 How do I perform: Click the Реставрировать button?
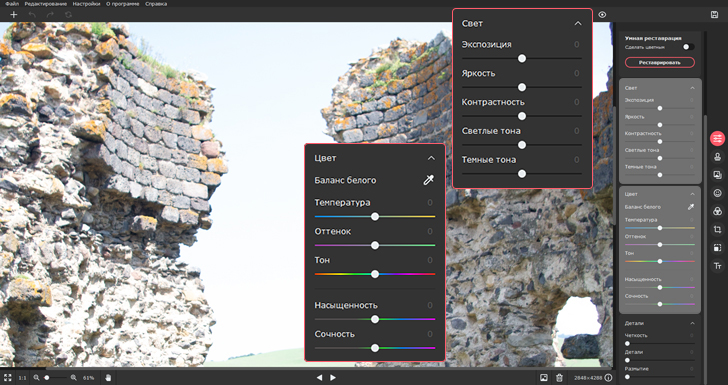coord(660,62)
